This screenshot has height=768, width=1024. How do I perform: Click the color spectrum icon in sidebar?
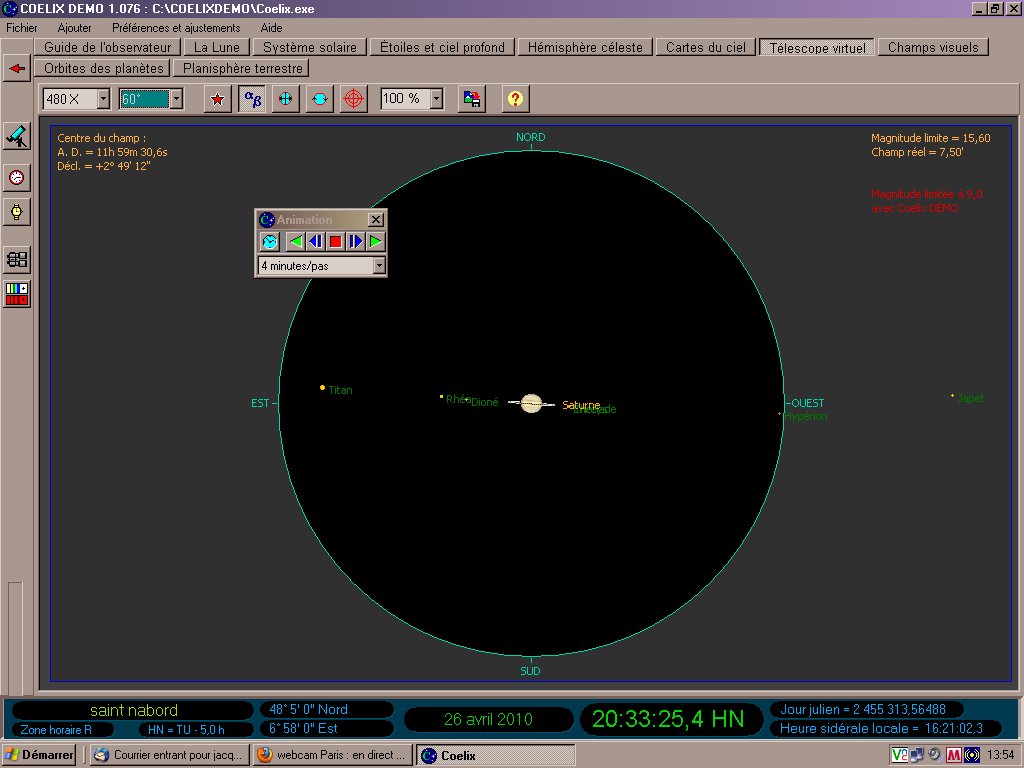17,294
